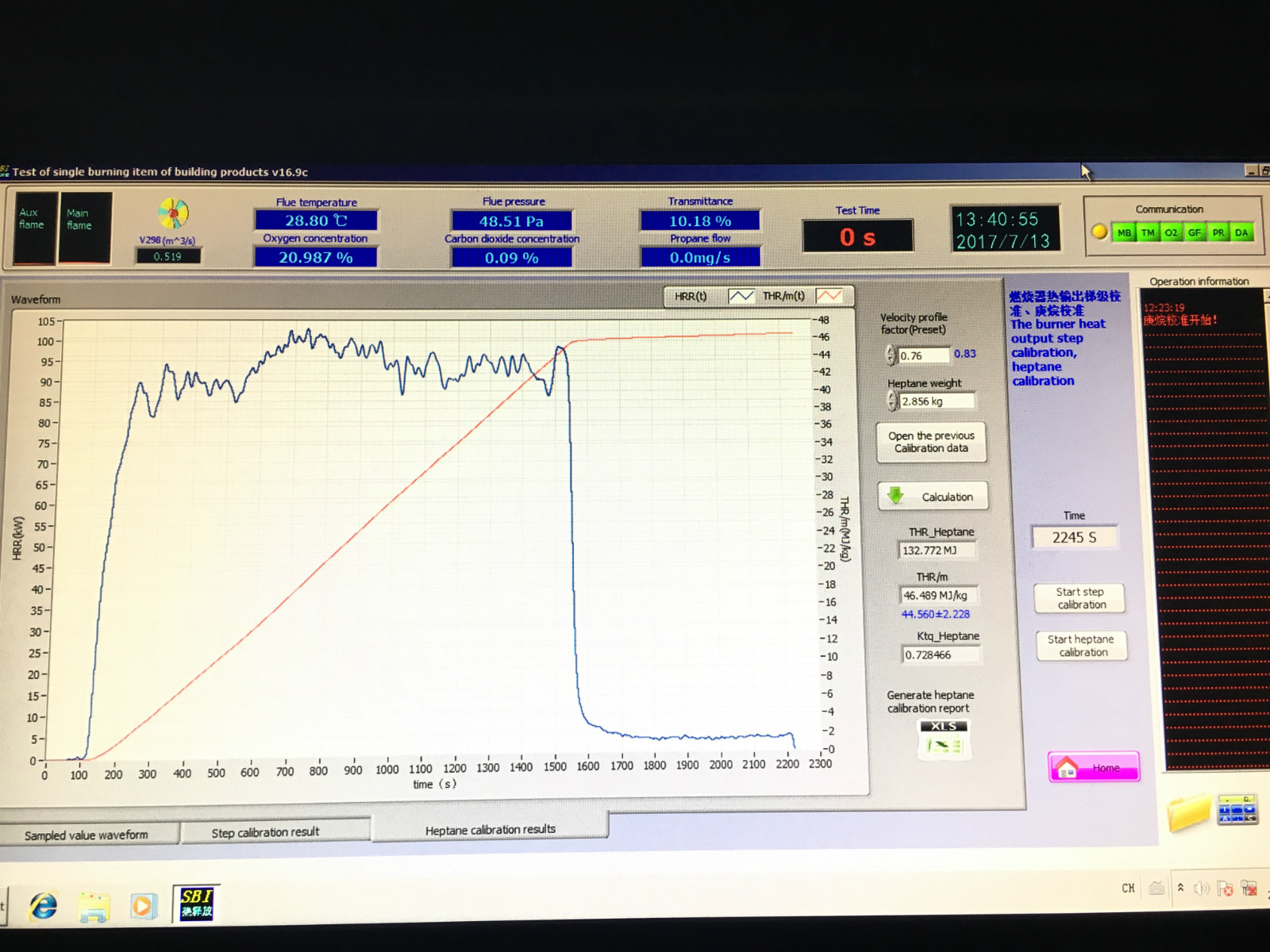The image size is (1270, 952).
Task: Click the Velocity profile factor stepper arrows
Action: (891, 355)
